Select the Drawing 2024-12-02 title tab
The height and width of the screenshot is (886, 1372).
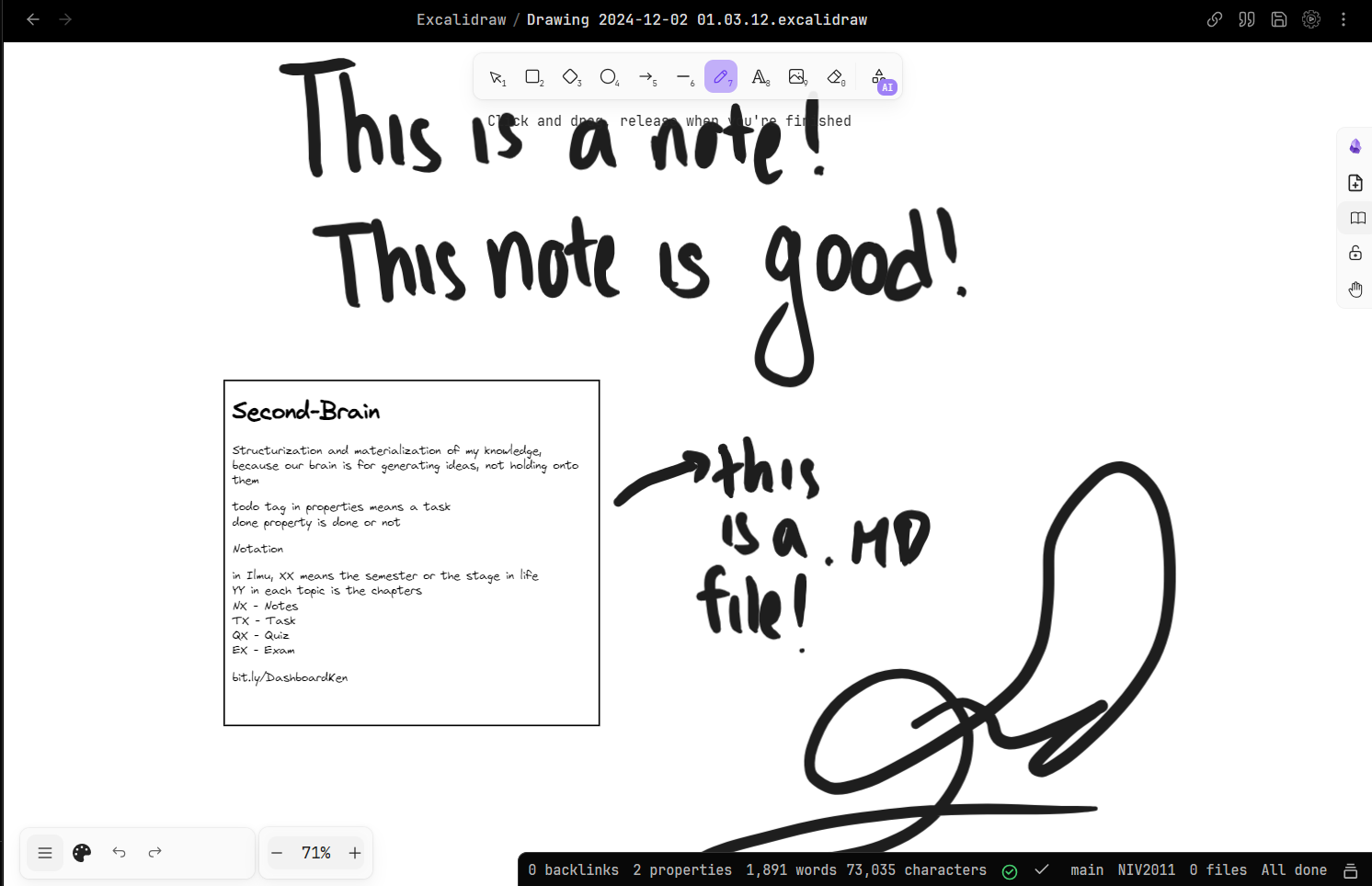(x=695, y=18)
